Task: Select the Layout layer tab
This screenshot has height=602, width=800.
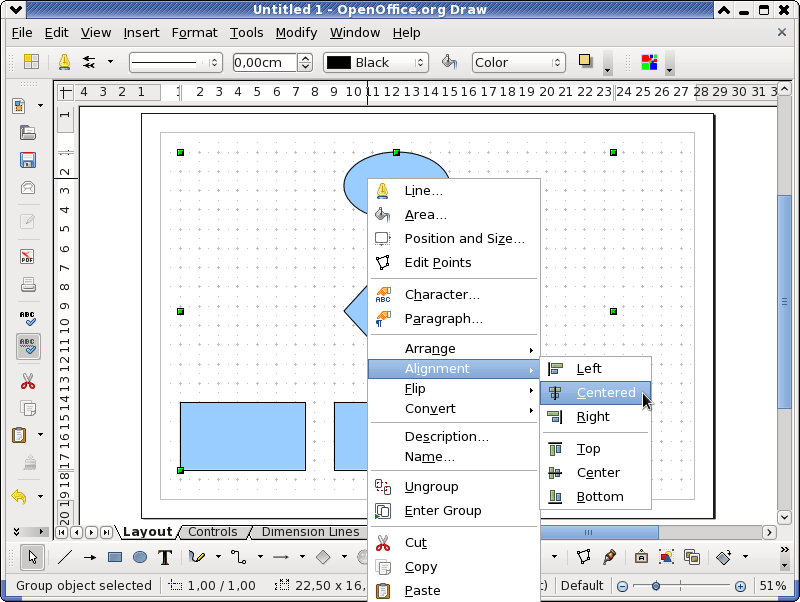Action: click(x=147, y=532)
